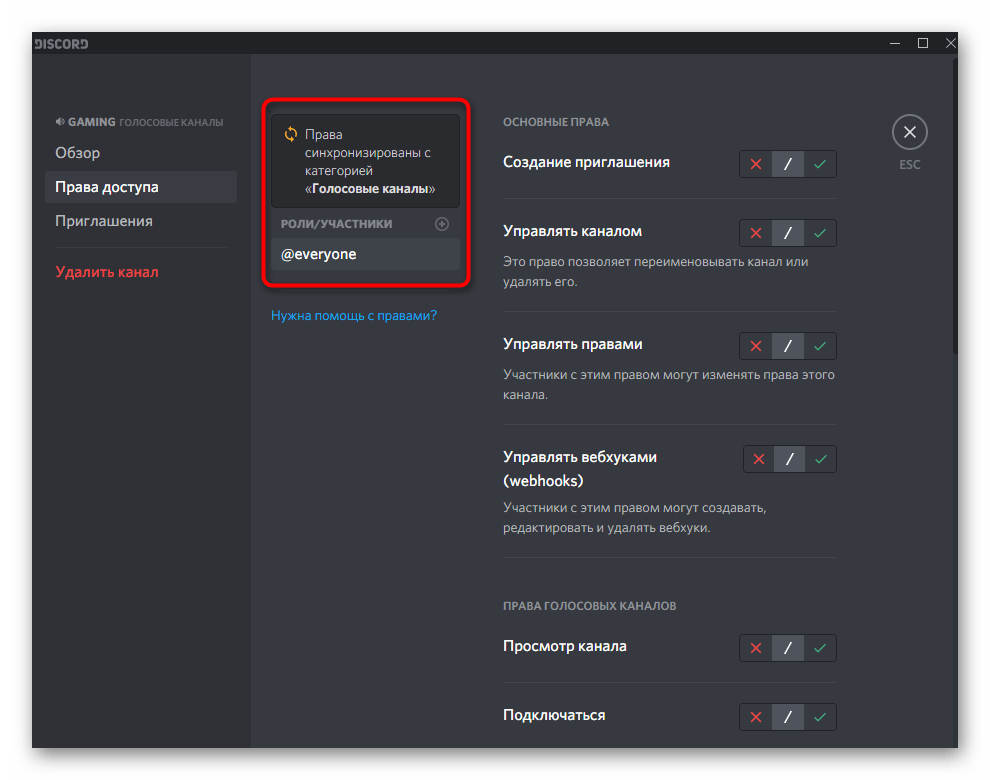Open 'Нужна помощь с правами?' link
The height and width of the screenshot is (780, 990).
click(354, 315)
